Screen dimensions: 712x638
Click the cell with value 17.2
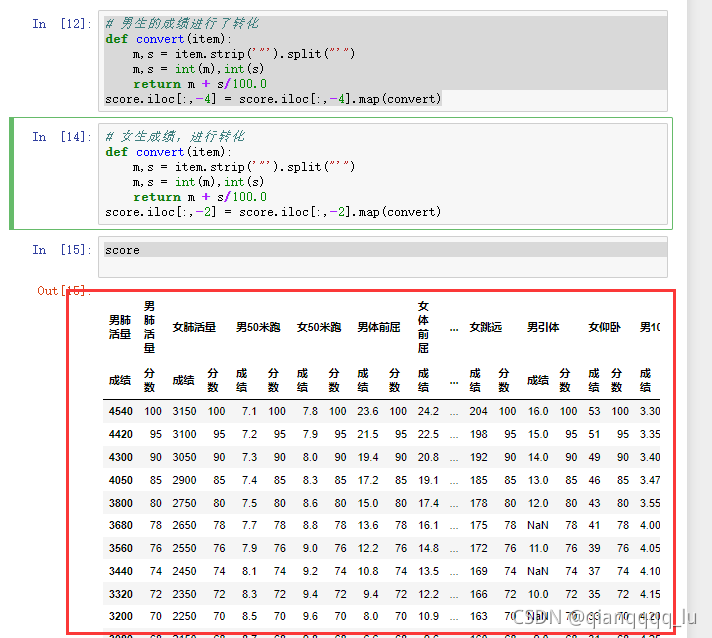[368, 480]
